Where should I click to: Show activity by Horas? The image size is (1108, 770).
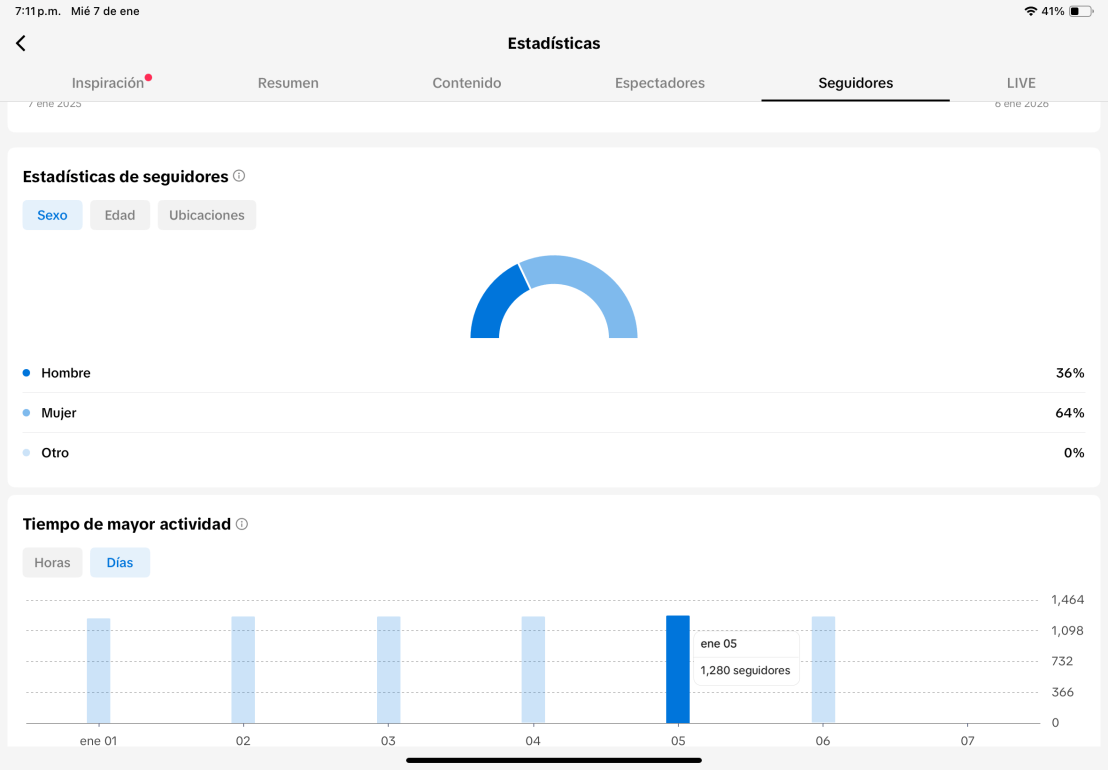tap(52, 562)
